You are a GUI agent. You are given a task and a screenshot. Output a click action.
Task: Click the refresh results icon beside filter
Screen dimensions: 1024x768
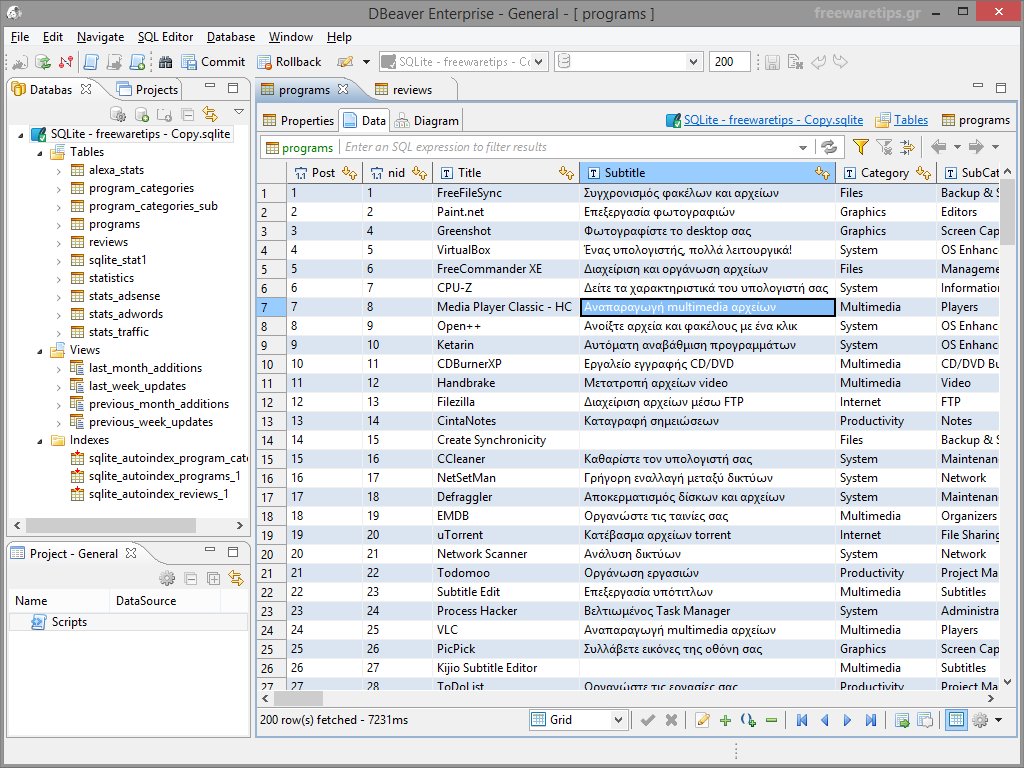(x=829, y=147)
